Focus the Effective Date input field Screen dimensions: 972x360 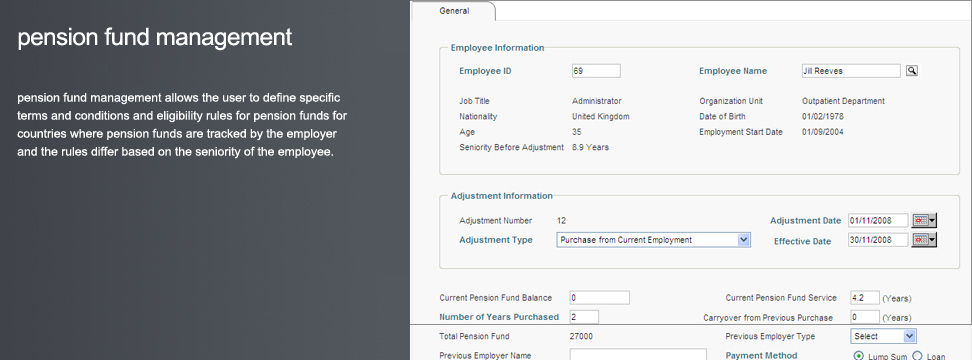tap(878, 240)
